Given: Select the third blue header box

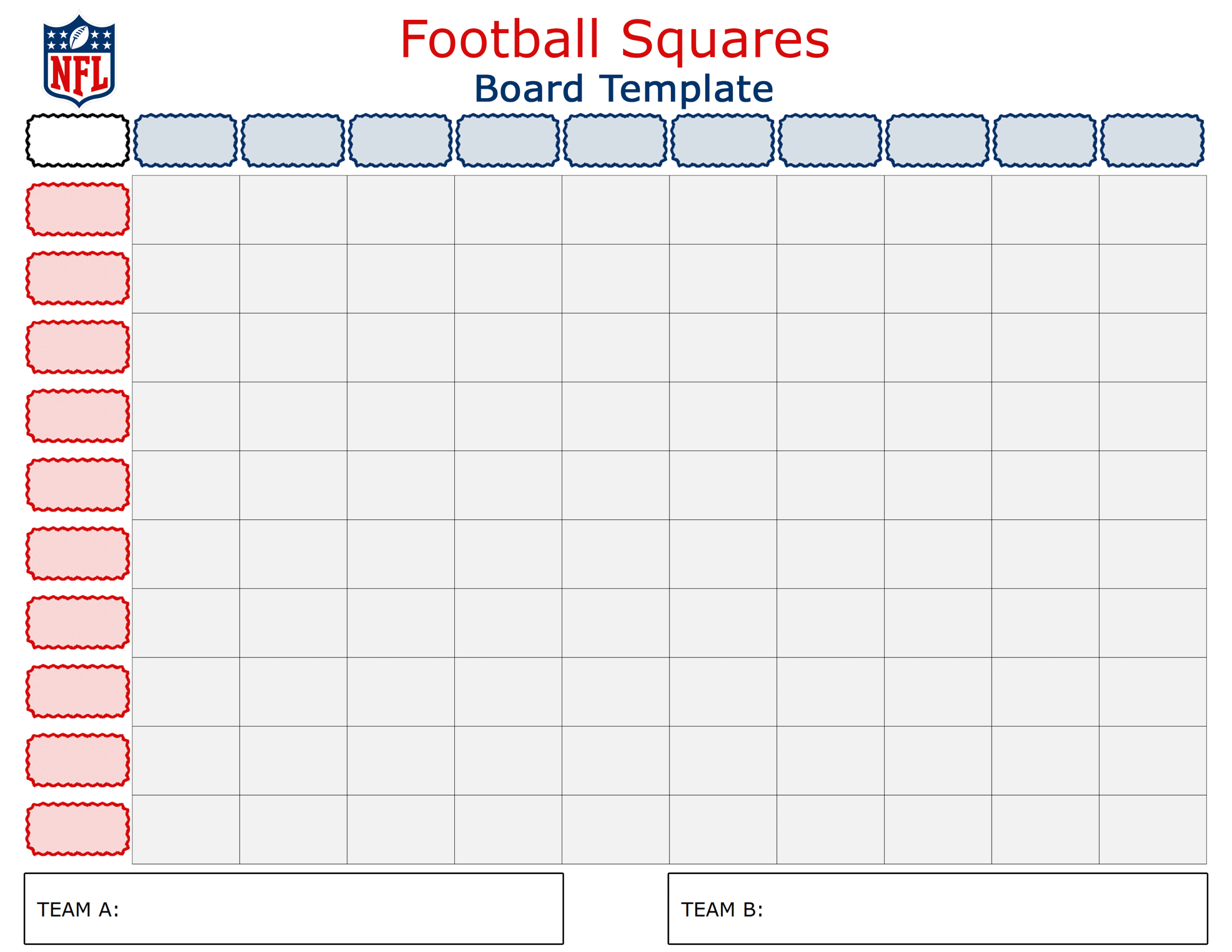Looking at the screenshot, I should pyautogui.click(x=400, y=141).
